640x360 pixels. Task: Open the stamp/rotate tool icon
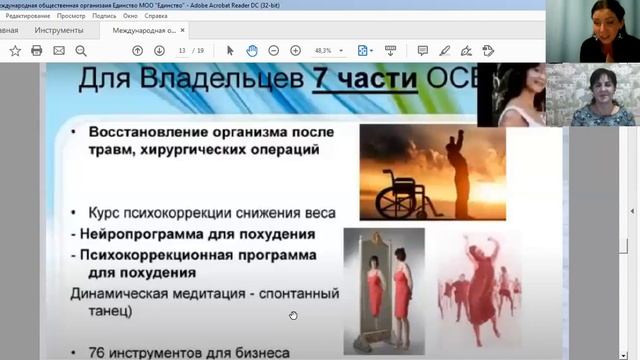click(x=488, y=51)
